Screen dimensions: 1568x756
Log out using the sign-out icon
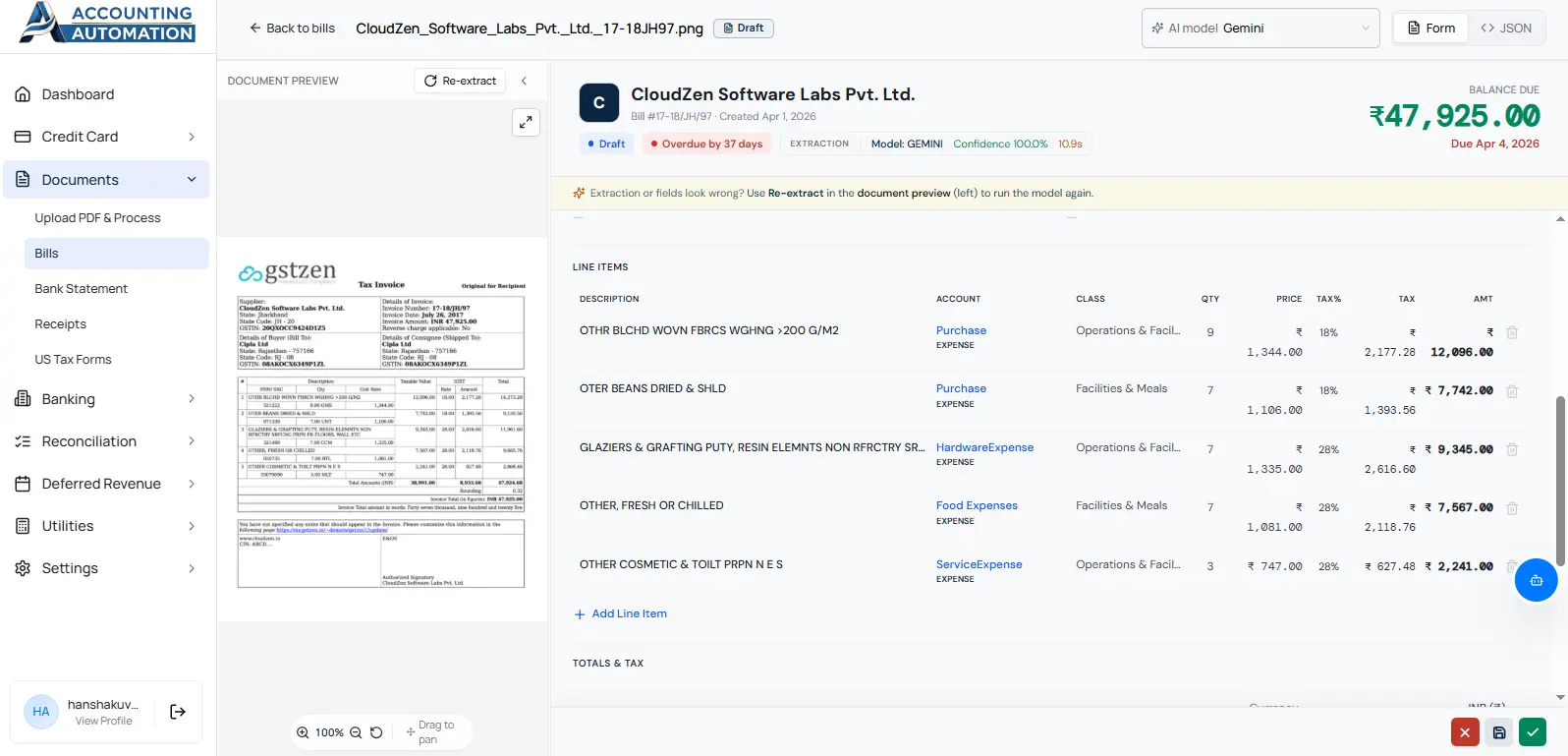click(x=178, y=712)
